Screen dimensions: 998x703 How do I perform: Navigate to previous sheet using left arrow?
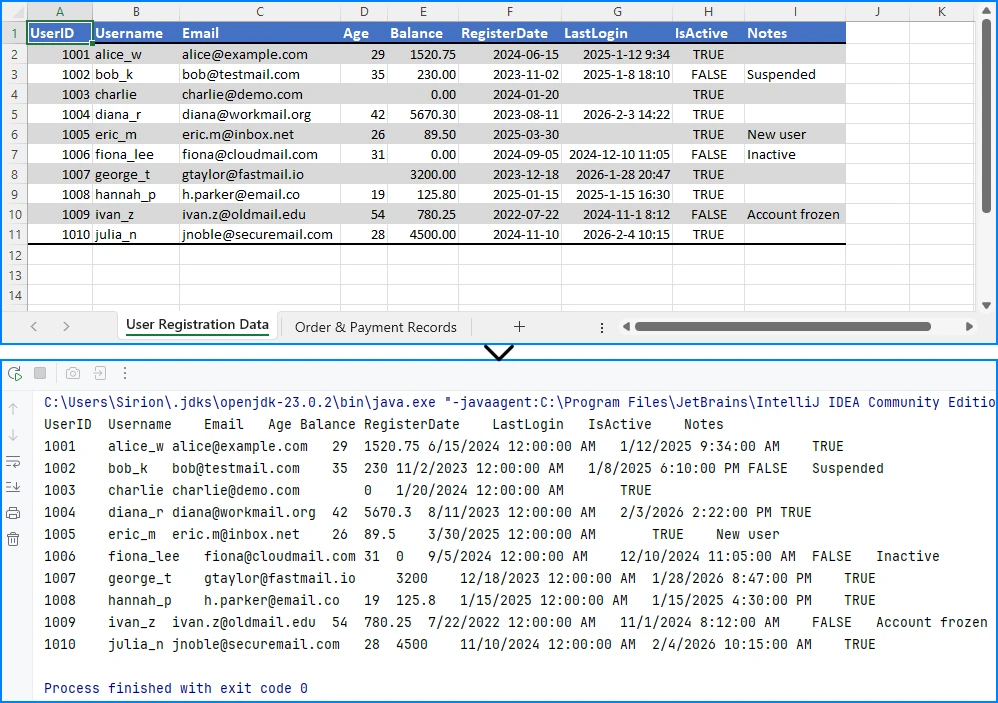tap(33, 326)
